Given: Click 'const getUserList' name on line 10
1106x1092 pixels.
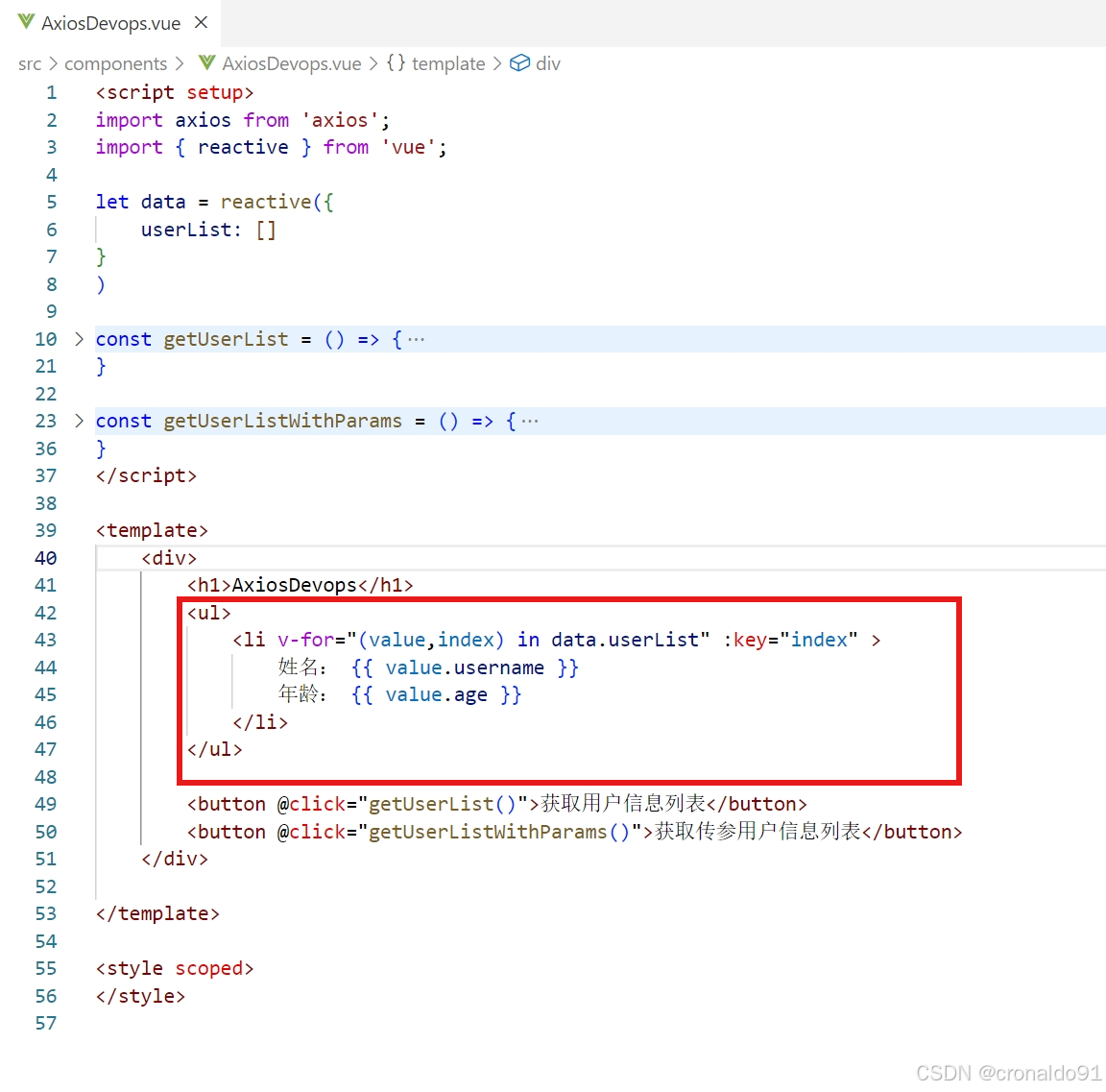Looking at the screenshot, I should [226, 339].
